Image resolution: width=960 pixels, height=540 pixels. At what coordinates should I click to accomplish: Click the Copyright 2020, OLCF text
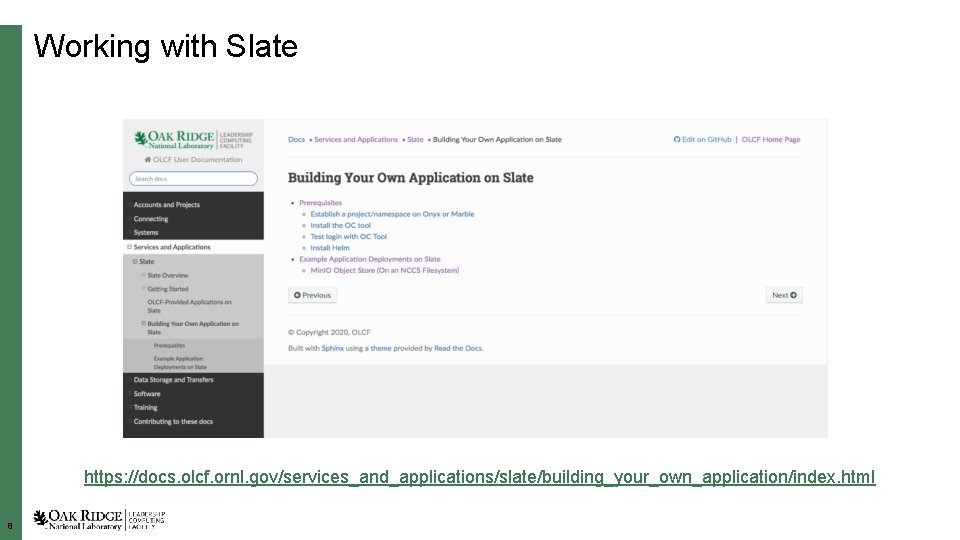pyautogui.click(x=329, y=332)
